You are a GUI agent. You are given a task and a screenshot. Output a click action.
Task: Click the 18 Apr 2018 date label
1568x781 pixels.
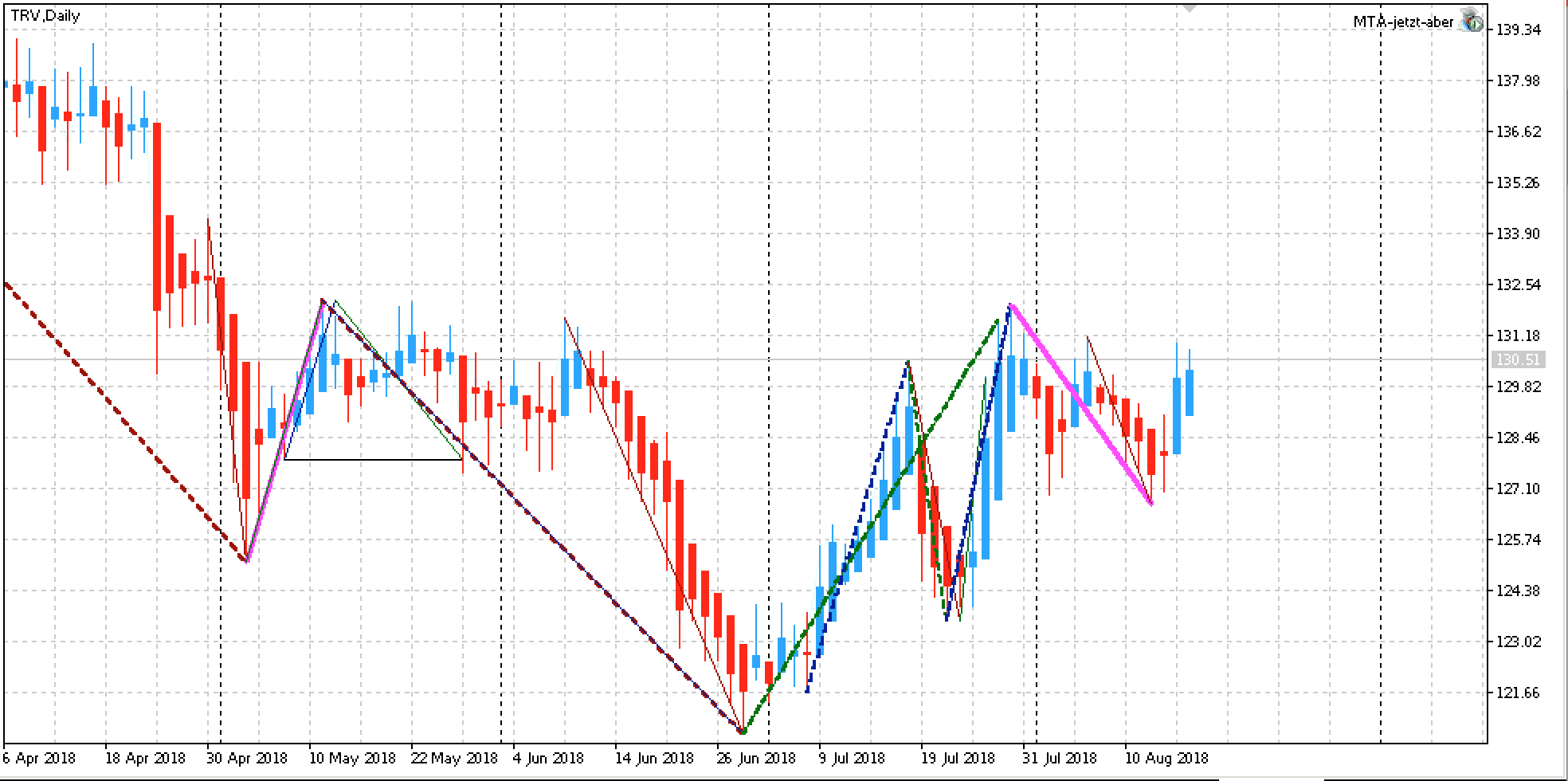[145, 758]
